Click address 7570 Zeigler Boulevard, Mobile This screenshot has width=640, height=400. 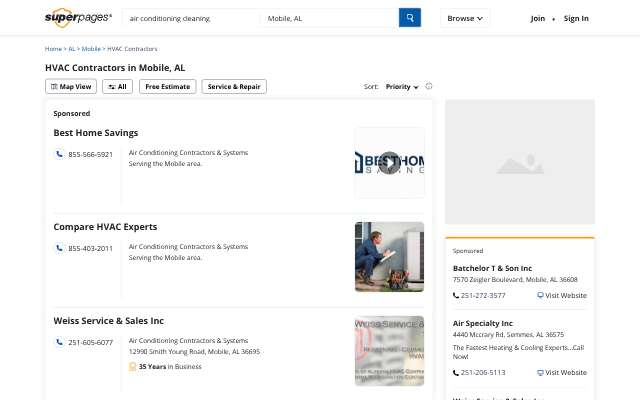pos(515,280)
